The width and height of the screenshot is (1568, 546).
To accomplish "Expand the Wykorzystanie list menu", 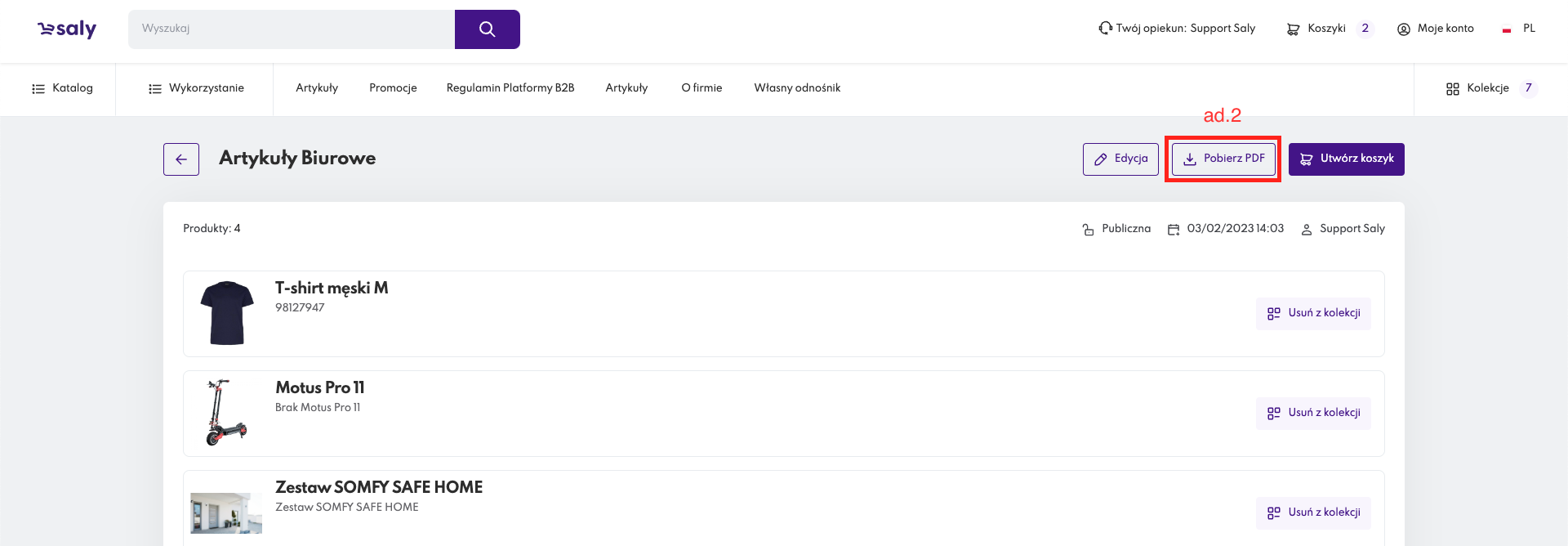I will [196, 88].
